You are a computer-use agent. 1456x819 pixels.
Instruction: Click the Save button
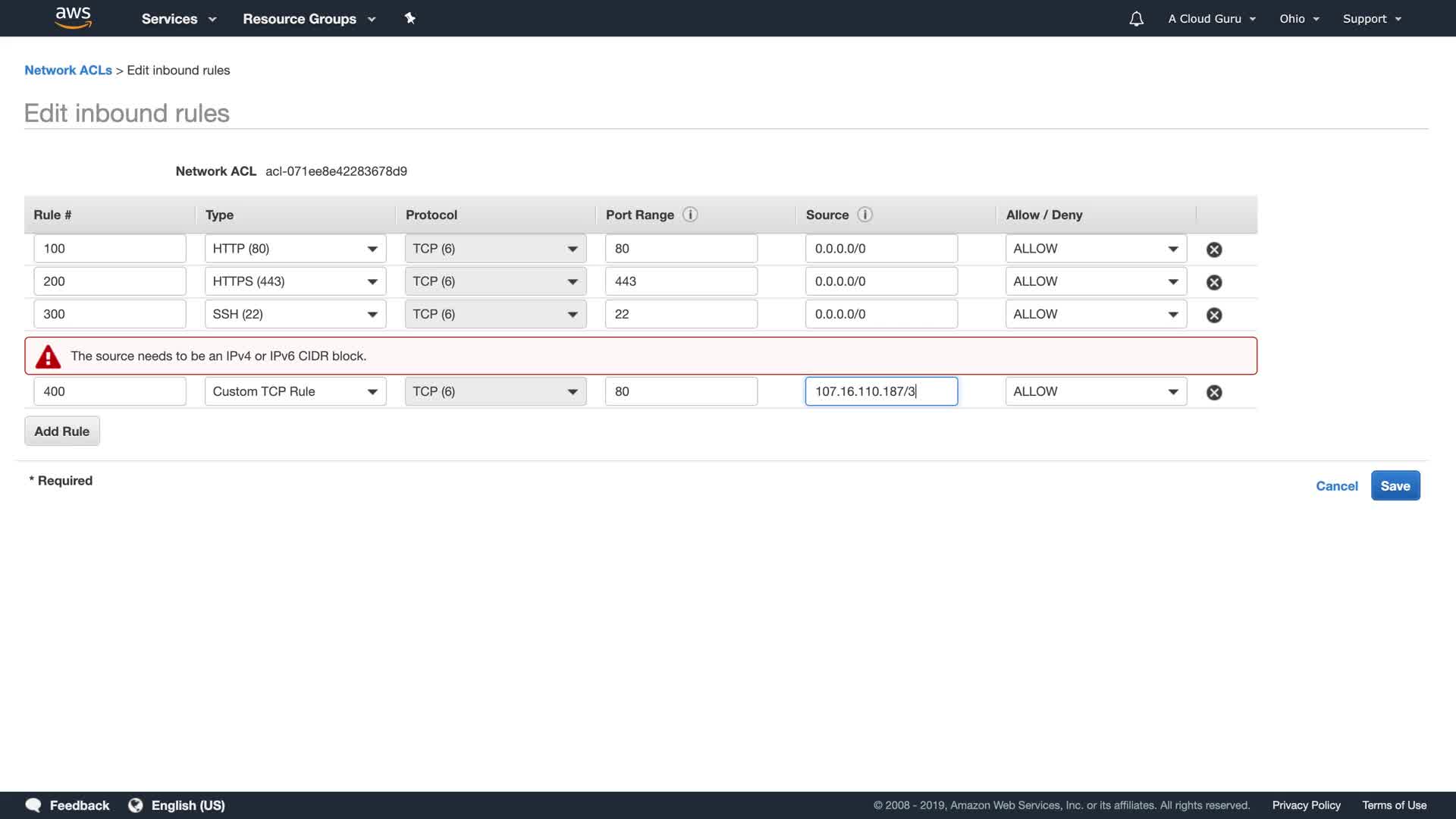[x=1395, y=486]
